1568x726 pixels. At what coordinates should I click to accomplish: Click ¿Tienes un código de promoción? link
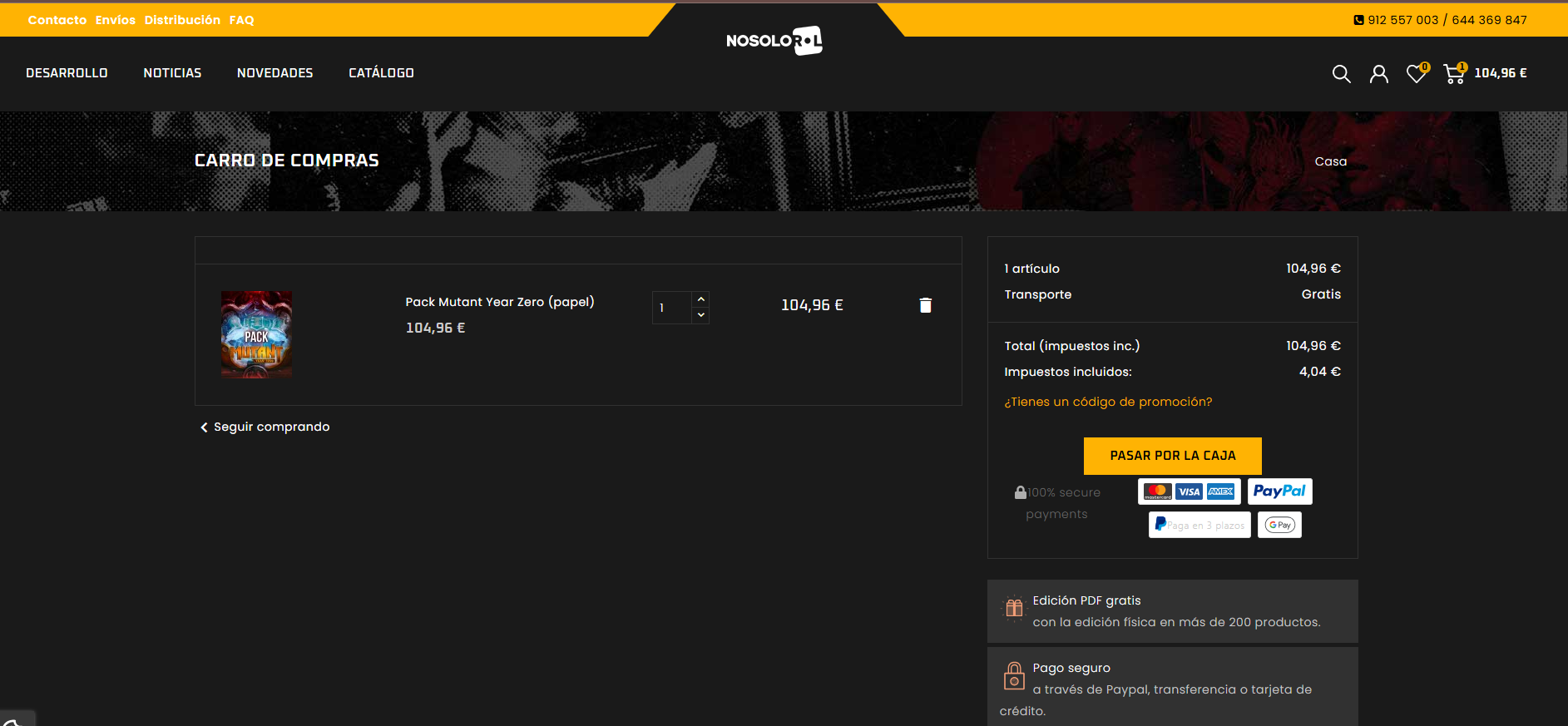click(x=1108, y=402)
